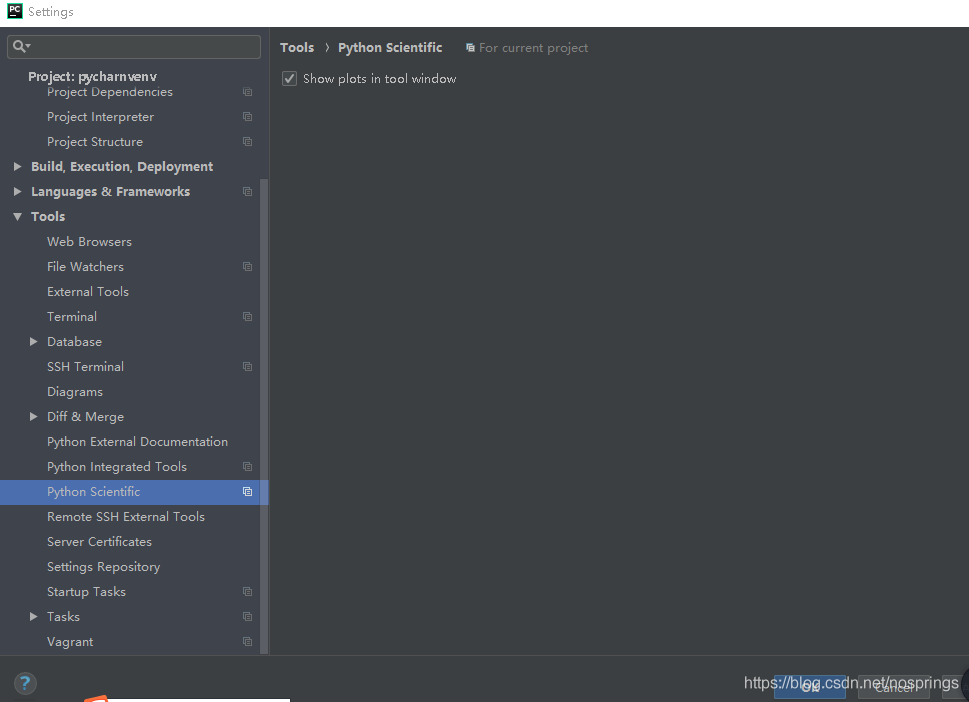Viewport: 969px width, 702px height.
Task: Expand the Tasks node
Action: tap(33, 617)
